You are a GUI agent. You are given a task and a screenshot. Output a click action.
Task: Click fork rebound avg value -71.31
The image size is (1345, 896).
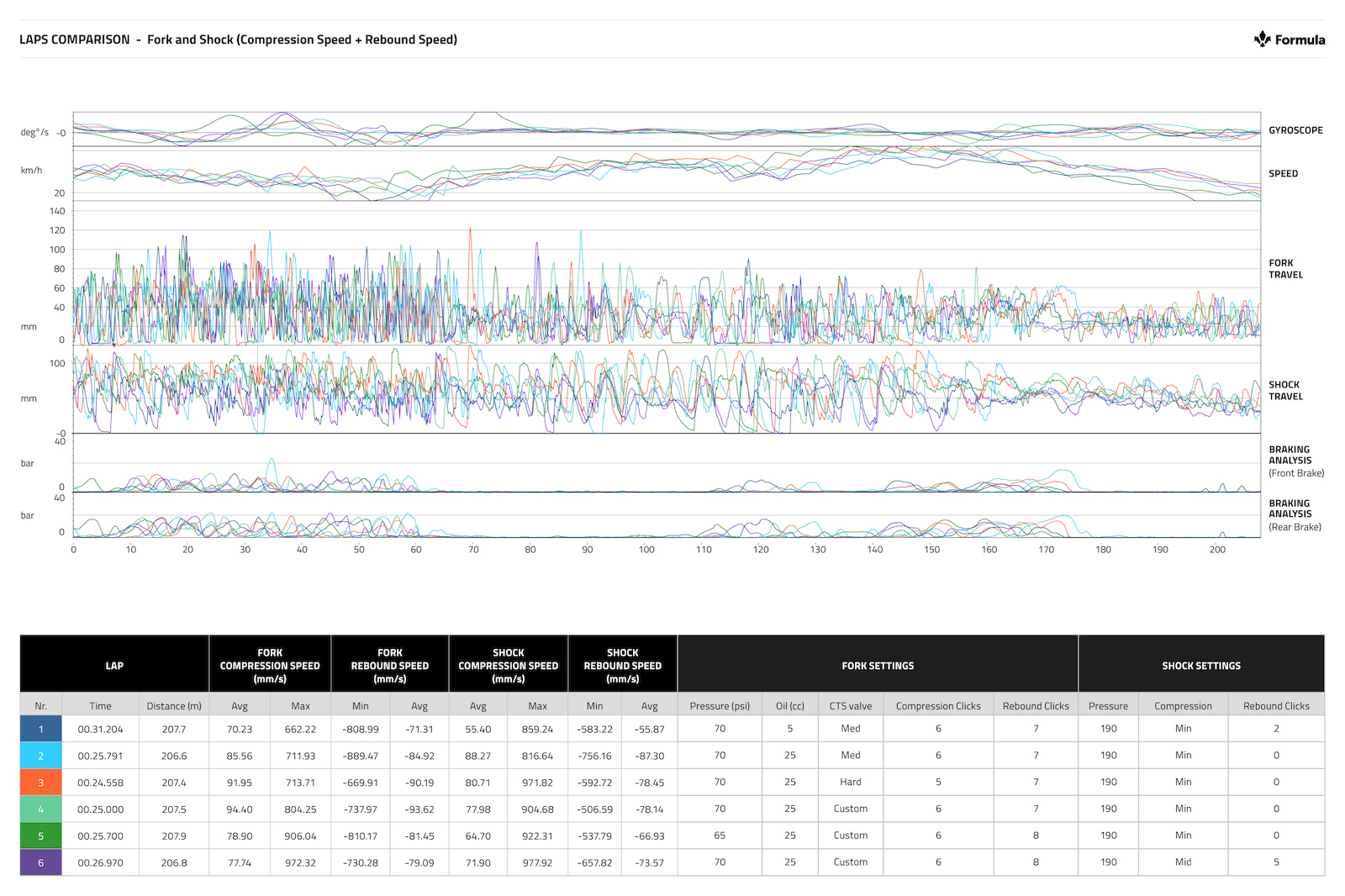(419, 730)
